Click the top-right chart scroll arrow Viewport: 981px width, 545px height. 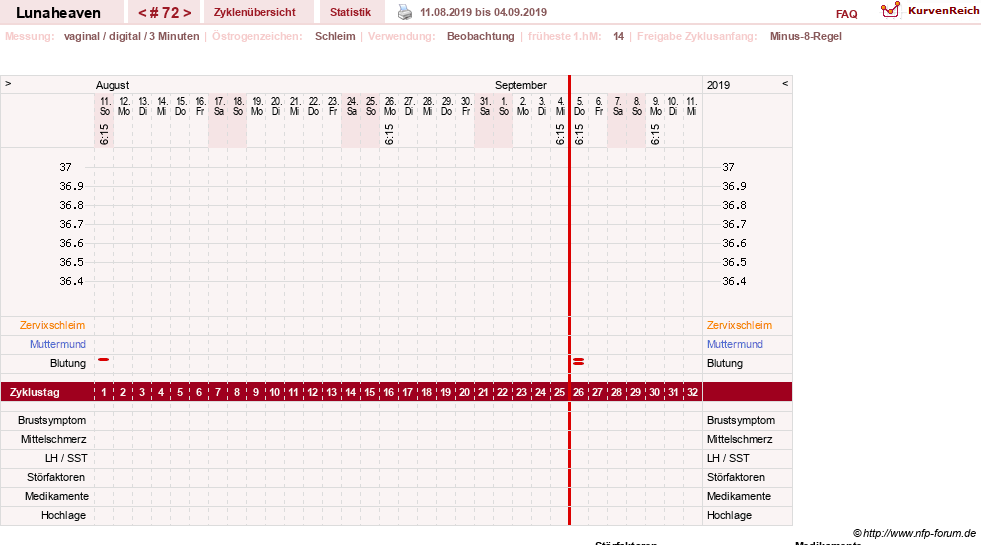[785, 83]
